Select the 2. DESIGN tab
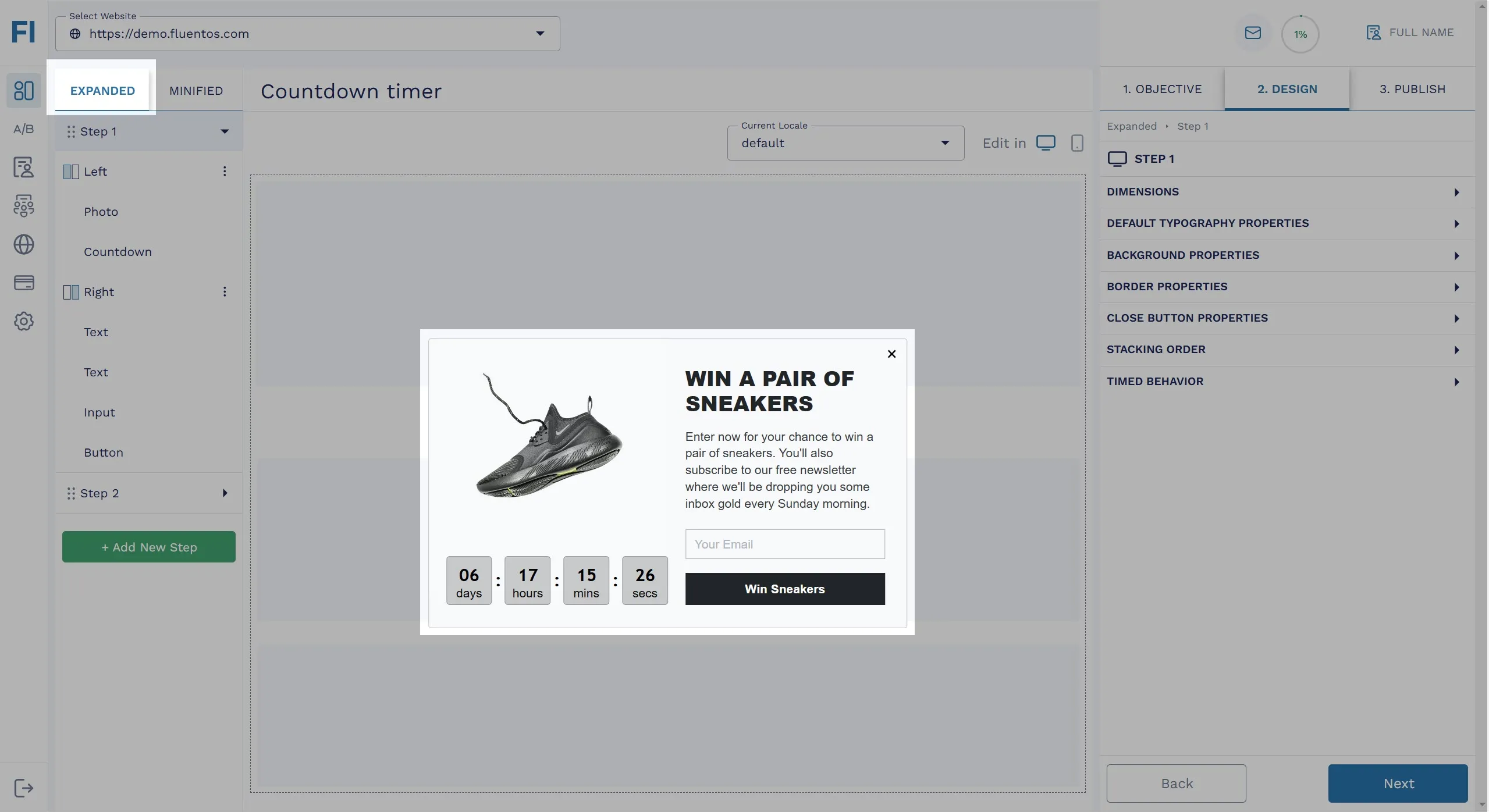 click(x=1287, y=89)
